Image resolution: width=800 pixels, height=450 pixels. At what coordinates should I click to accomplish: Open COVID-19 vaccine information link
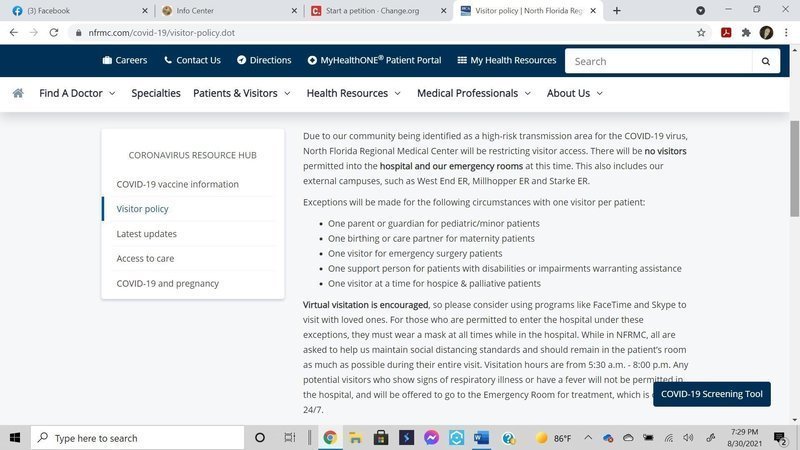click(177, 184)
